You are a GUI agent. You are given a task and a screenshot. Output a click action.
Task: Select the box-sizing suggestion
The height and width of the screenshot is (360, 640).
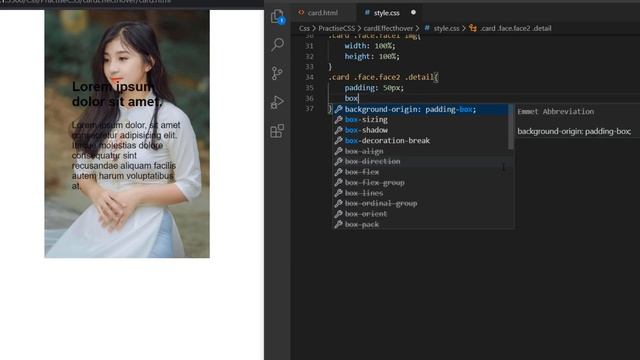click(x=420, y=120)
